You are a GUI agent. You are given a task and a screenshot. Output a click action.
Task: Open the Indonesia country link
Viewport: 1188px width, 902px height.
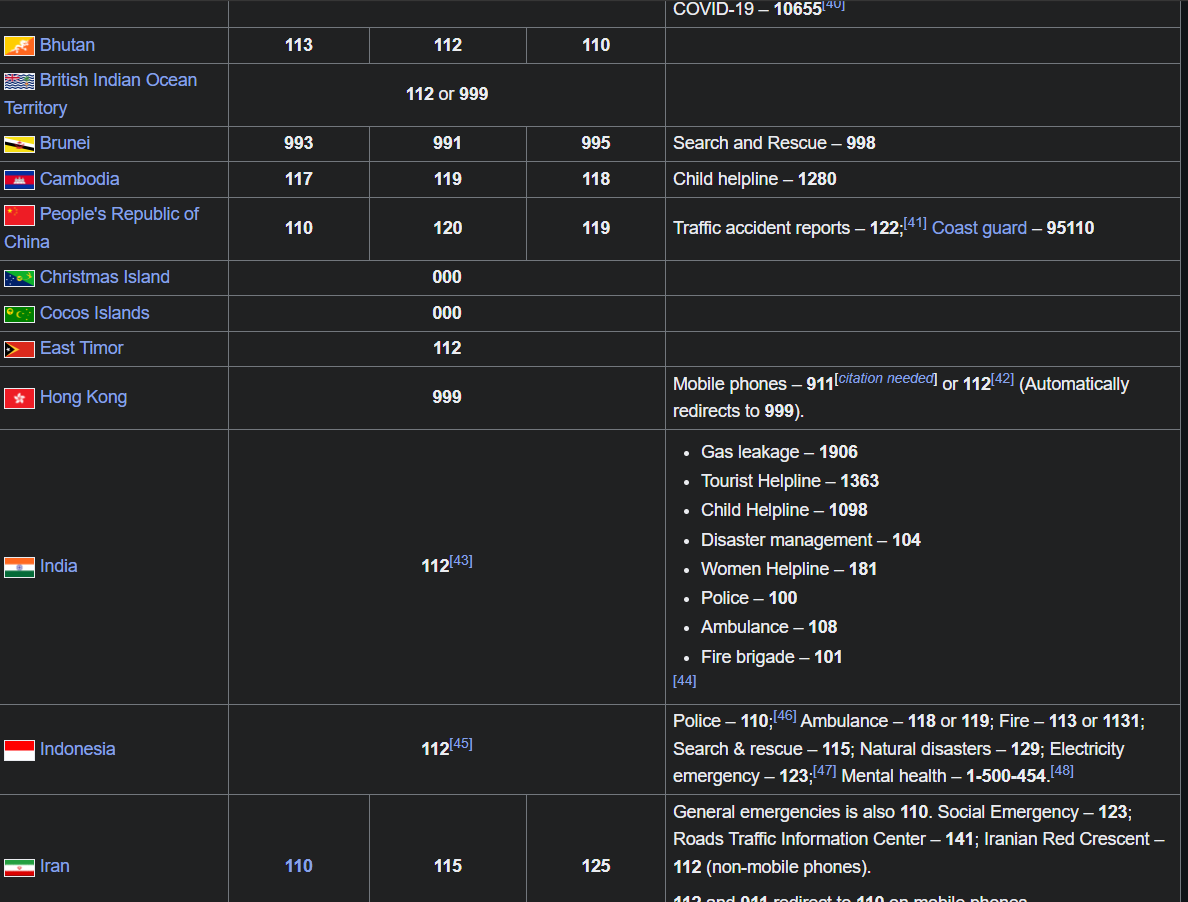click(x=77, y=749)
